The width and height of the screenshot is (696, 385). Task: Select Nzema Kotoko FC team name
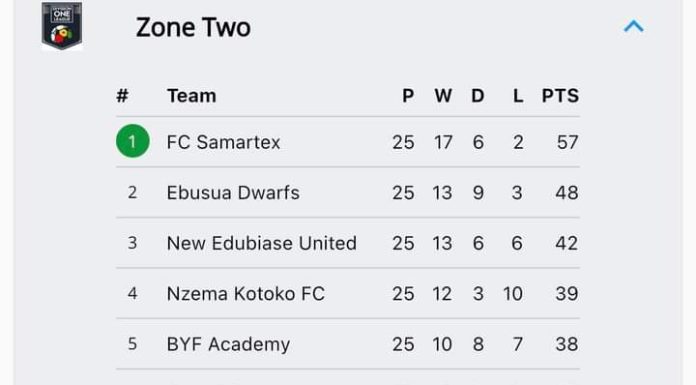pos(245,294)
